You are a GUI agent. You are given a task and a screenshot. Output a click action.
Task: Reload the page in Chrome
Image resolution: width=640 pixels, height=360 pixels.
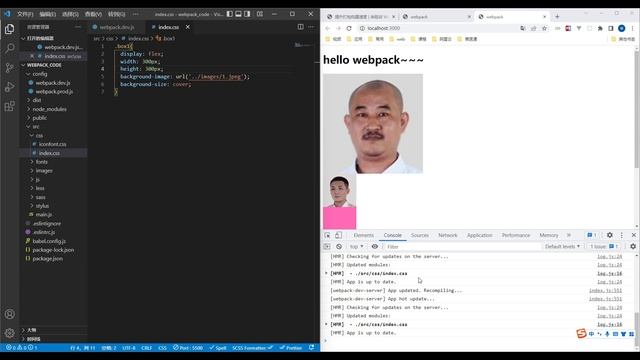tap(349, 28)
